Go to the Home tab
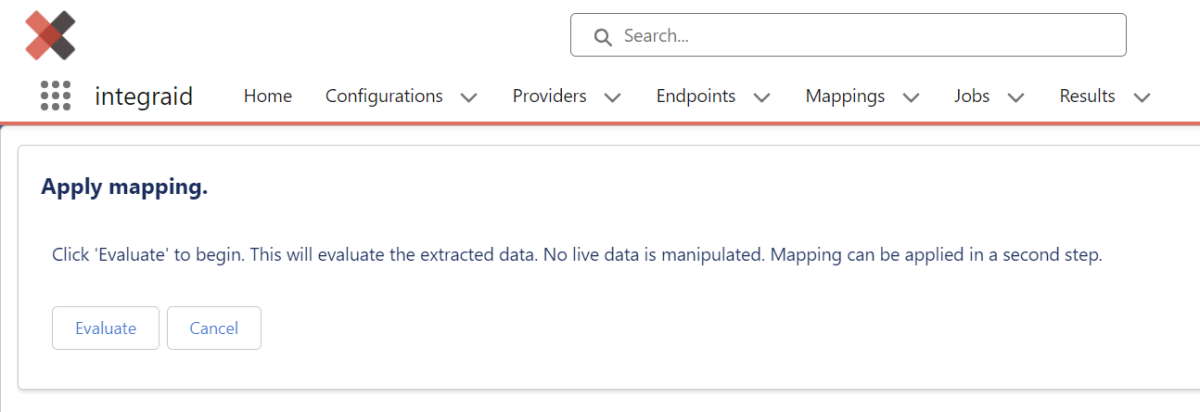This screenshot has width=1200, height=412. click(x=268, y=97)
